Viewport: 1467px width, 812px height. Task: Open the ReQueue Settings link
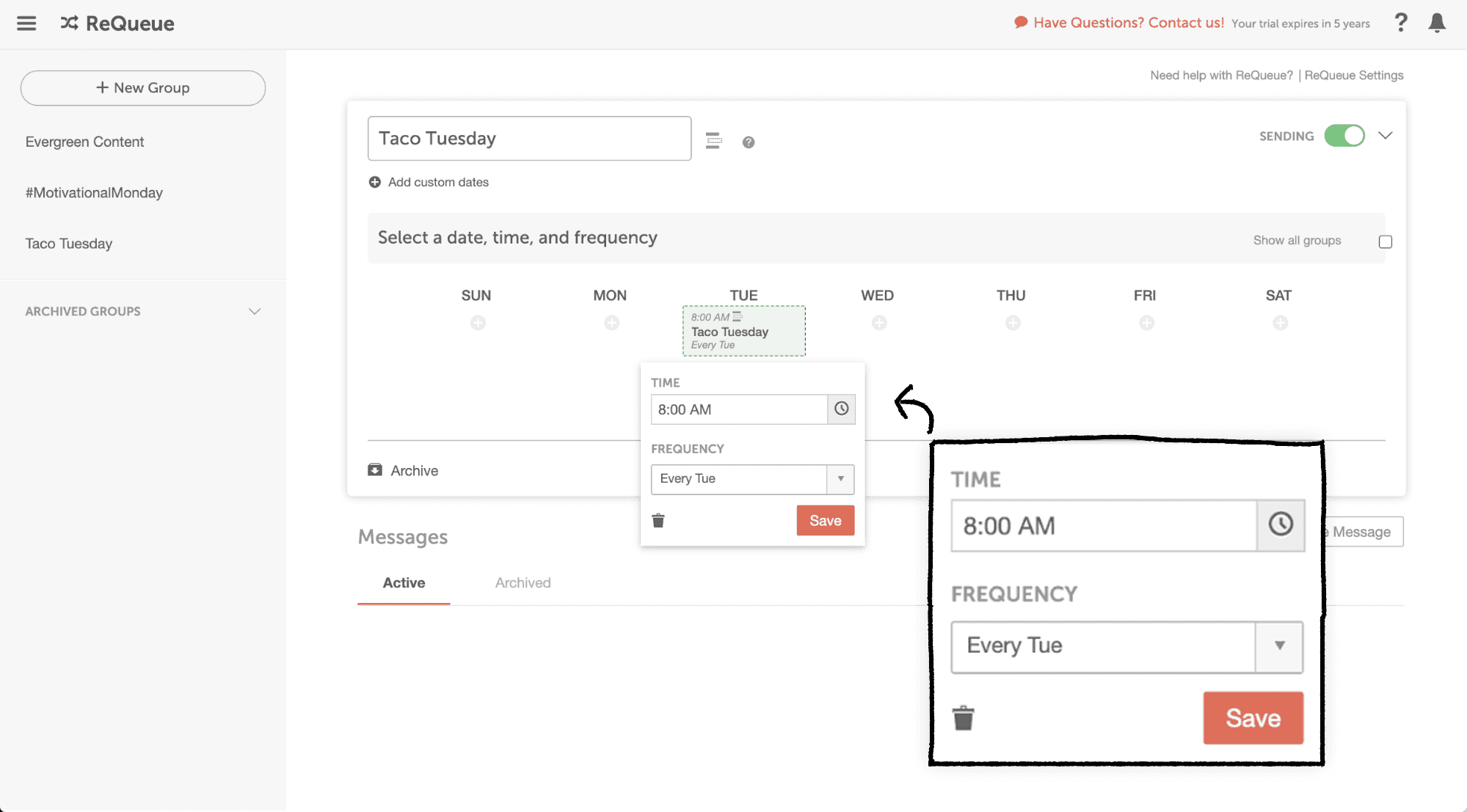(1353, 76)
